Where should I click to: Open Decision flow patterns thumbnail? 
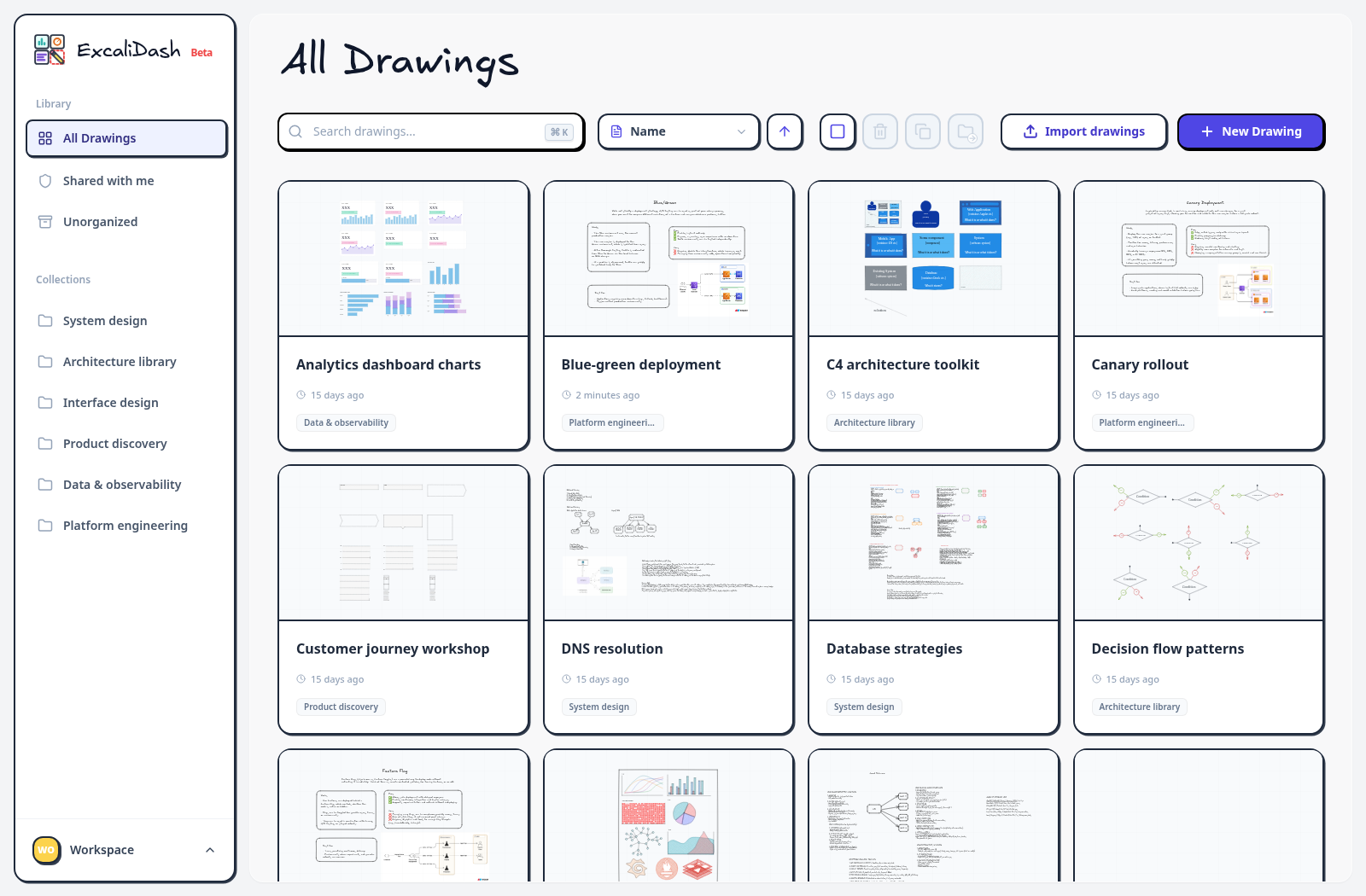[x=1200, y=543]
